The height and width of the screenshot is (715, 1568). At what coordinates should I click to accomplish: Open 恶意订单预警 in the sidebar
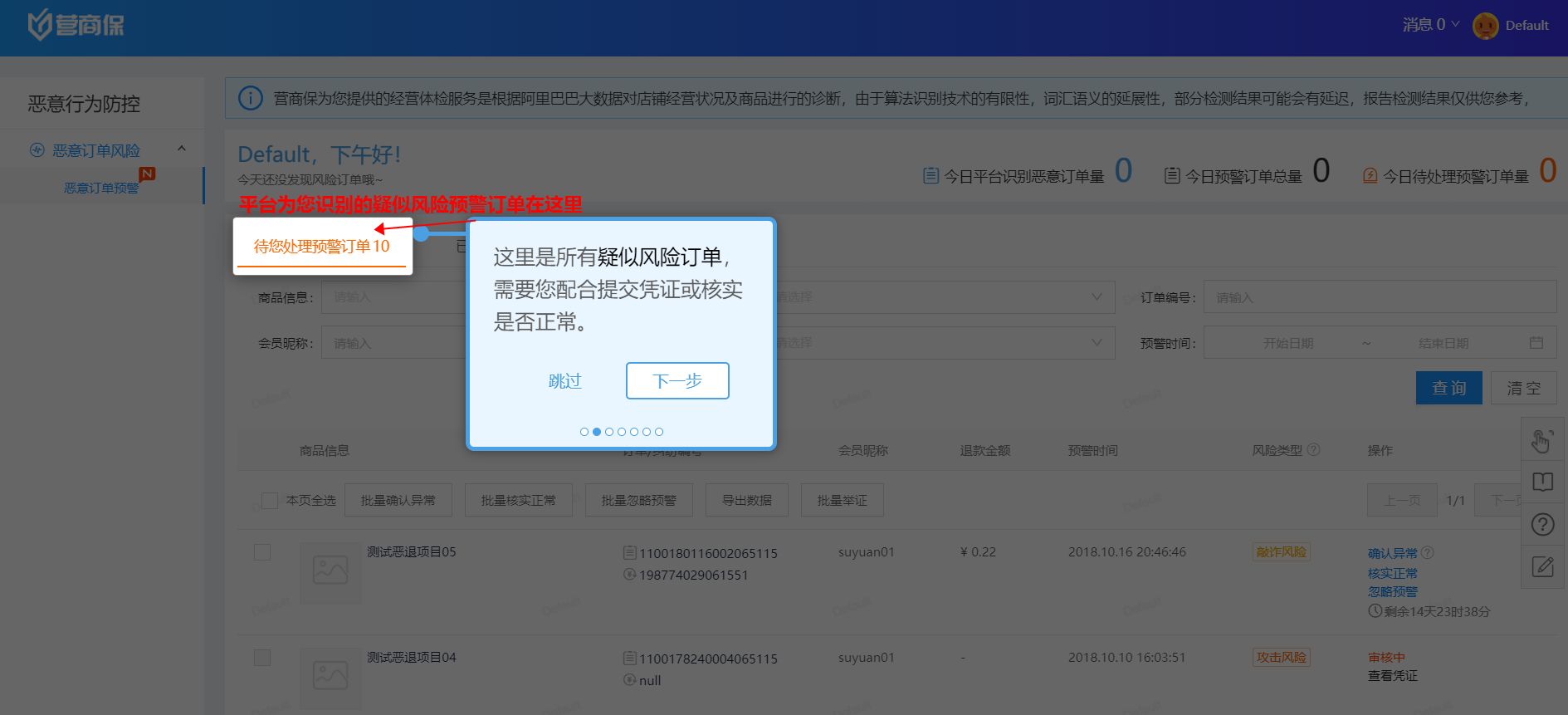pyautogui.click(x=101, y=188)
